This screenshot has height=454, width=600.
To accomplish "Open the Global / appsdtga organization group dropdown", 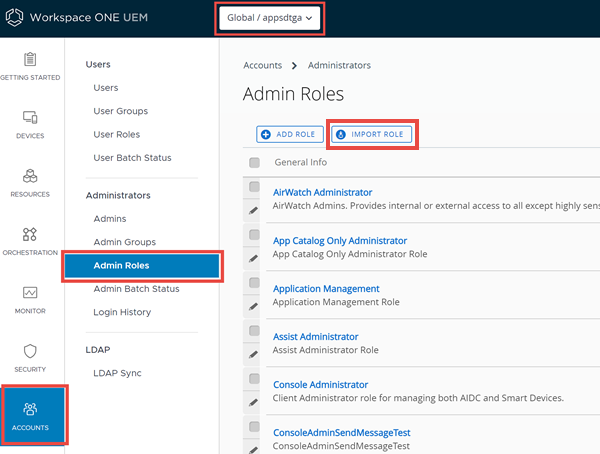I will tap(269, 18).
